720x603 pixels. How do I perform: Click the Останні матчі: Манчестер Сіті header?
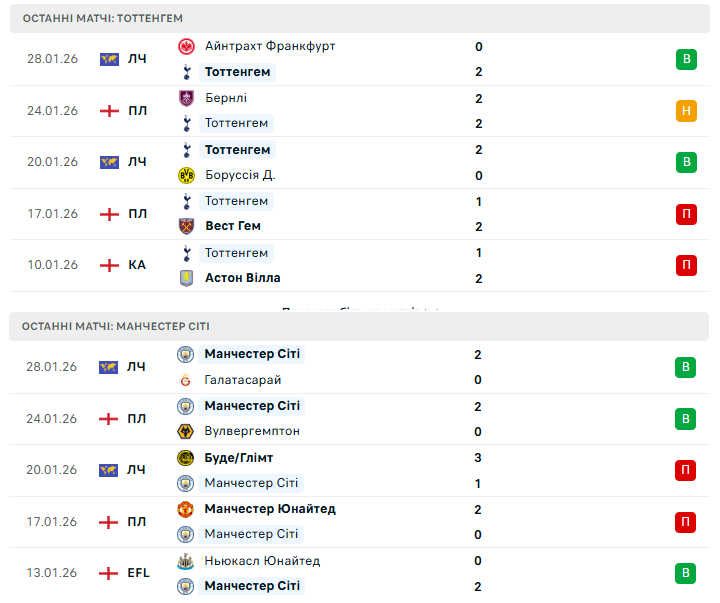click(x=116, y=326)
